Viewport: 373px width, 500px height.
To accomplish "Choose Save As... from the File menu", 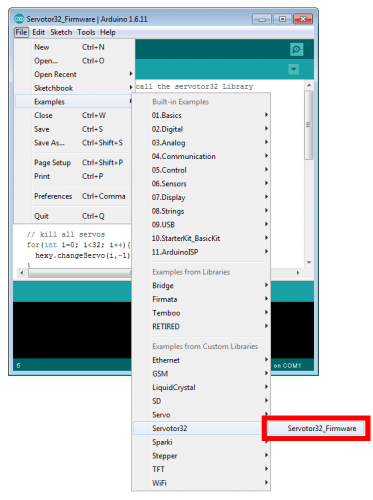I will (x=74, y=143).
